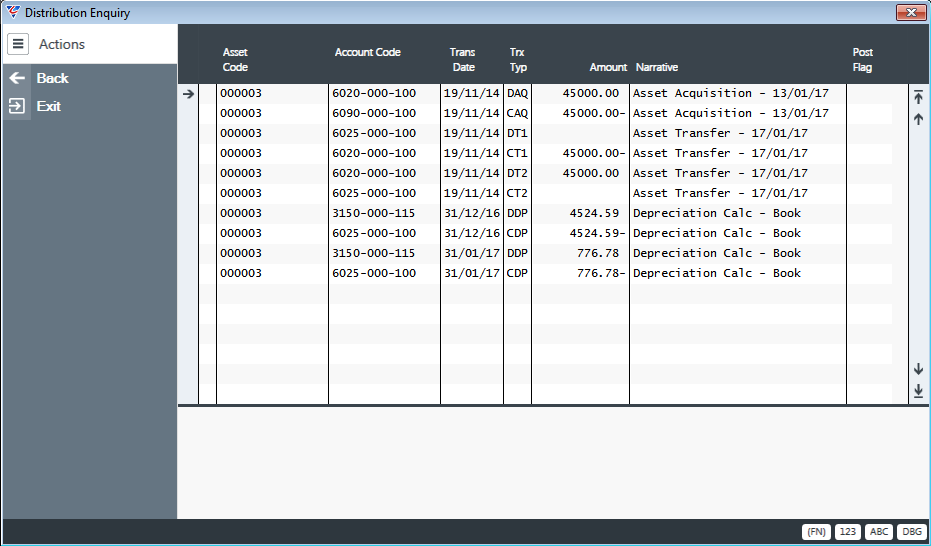Viewport: 931px width, 546px height.
Task: Click the DBG status bar button
Action: tap(911, 532)
